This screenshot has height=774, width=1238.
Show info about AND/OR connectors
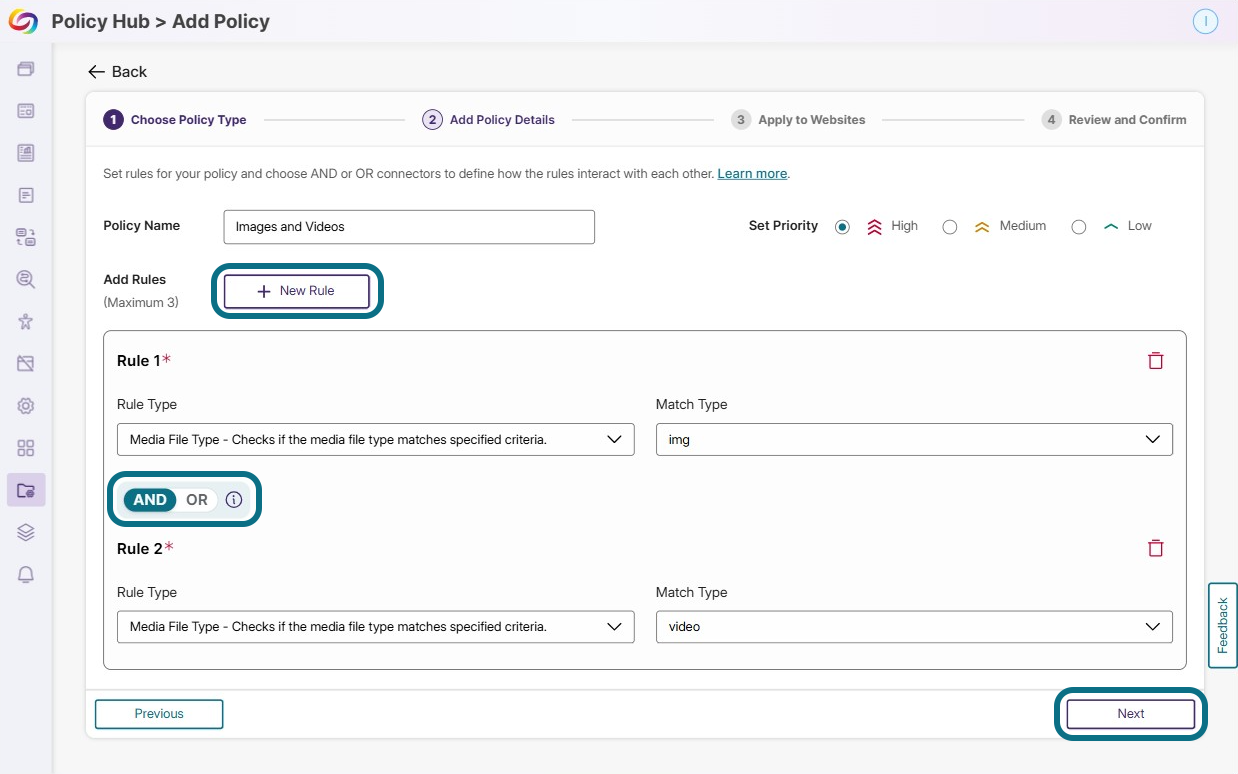[234, 500]
